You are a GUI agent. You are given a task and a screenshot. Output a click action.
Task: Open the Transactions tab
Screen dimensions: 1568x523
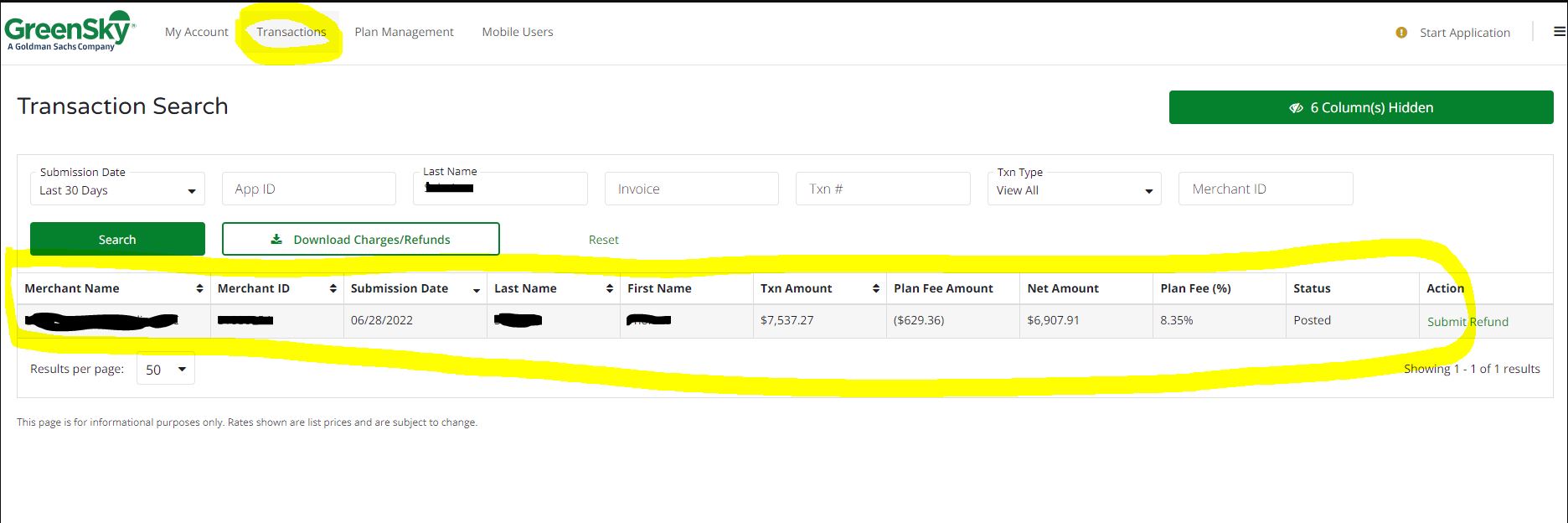(291, 32)
